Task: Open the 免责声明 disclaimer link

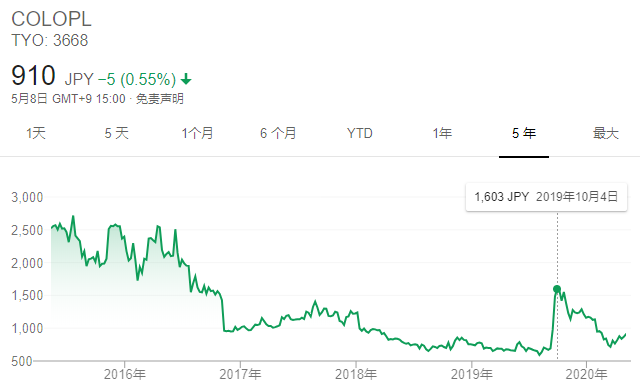Action: tap(160, 99)
